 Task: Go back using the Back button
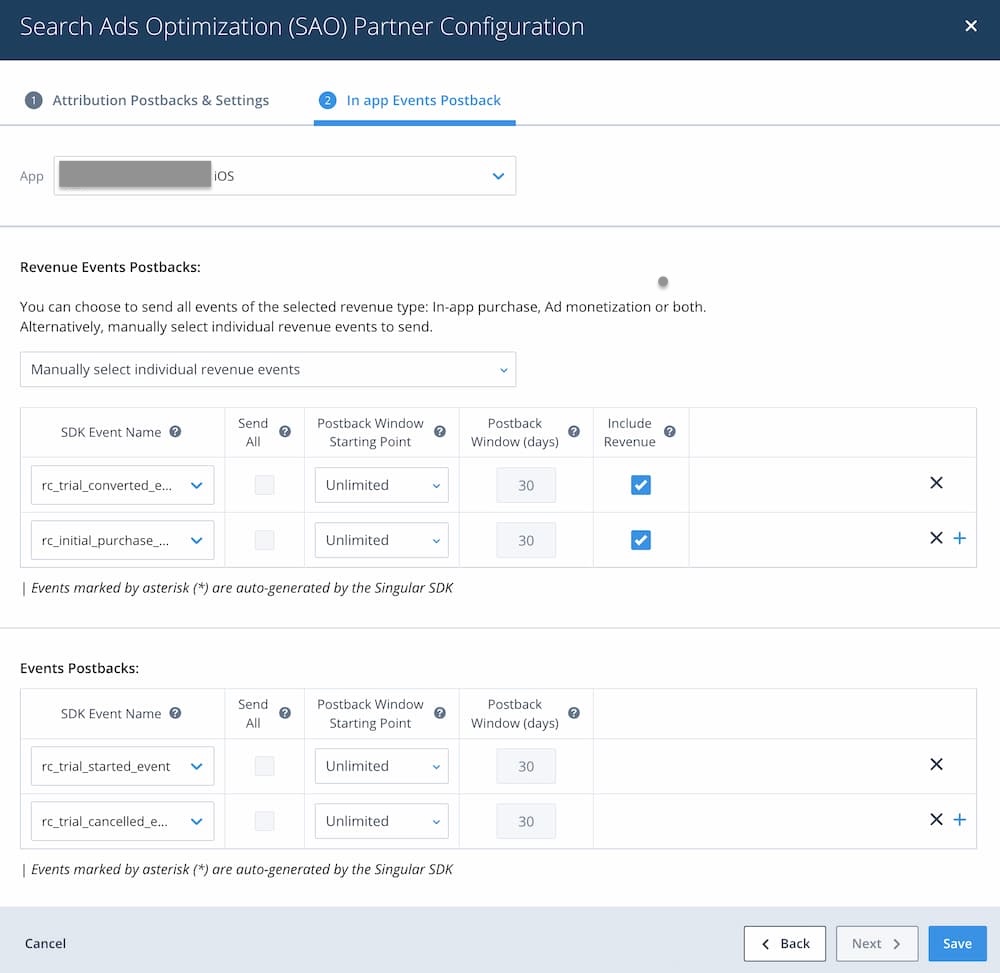point(785,943)
